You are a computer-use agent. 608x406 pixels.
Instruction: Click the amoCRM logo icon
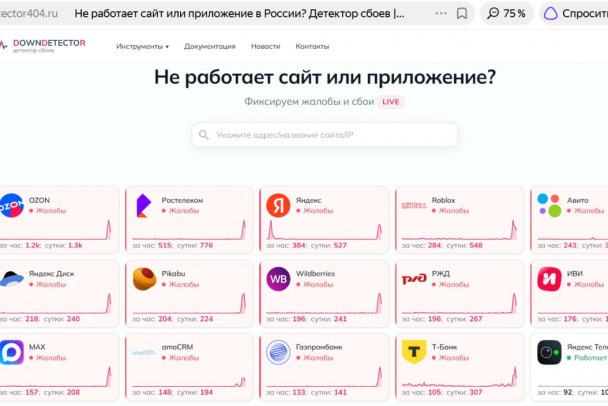click(x=144, y=352)
